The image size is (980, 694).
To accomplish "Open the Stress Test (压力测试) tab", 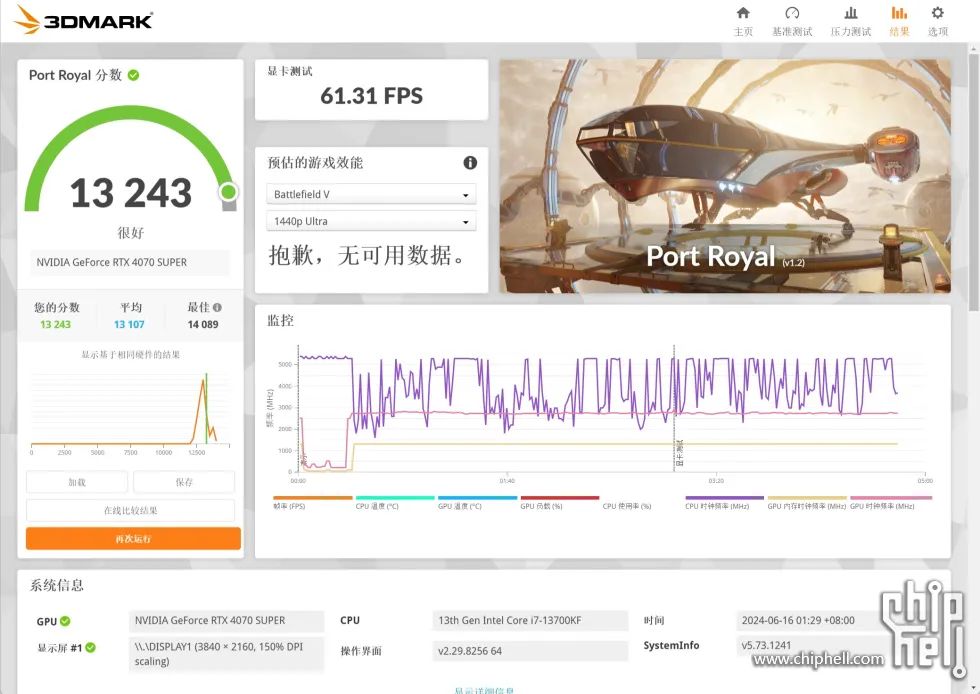I will (851, 21).
